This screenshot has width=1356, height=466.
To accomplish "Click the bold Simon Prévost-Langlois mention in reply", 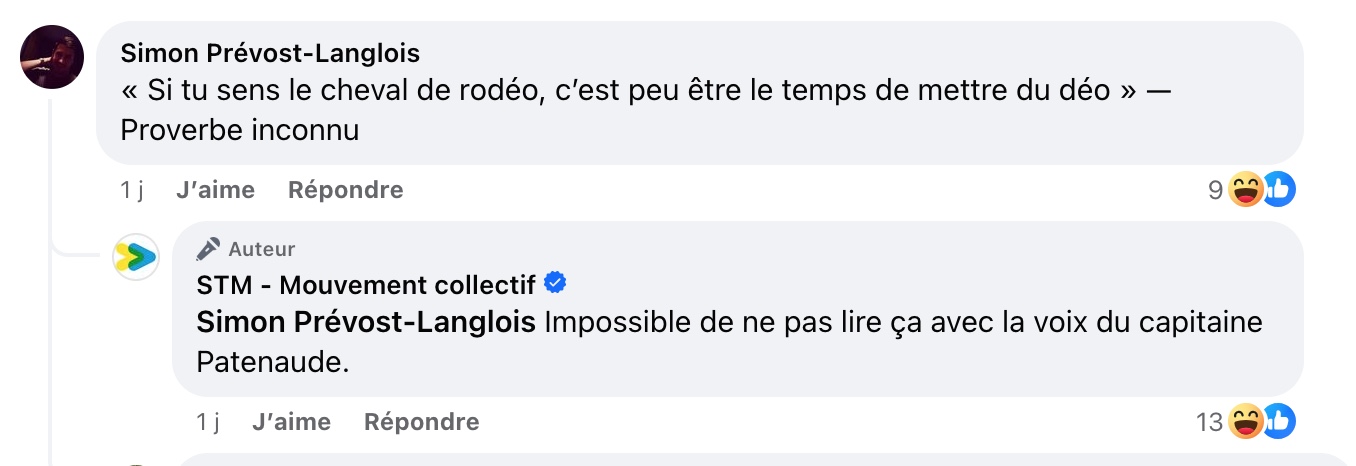I will pyautogui.click(x=366, y=323).
